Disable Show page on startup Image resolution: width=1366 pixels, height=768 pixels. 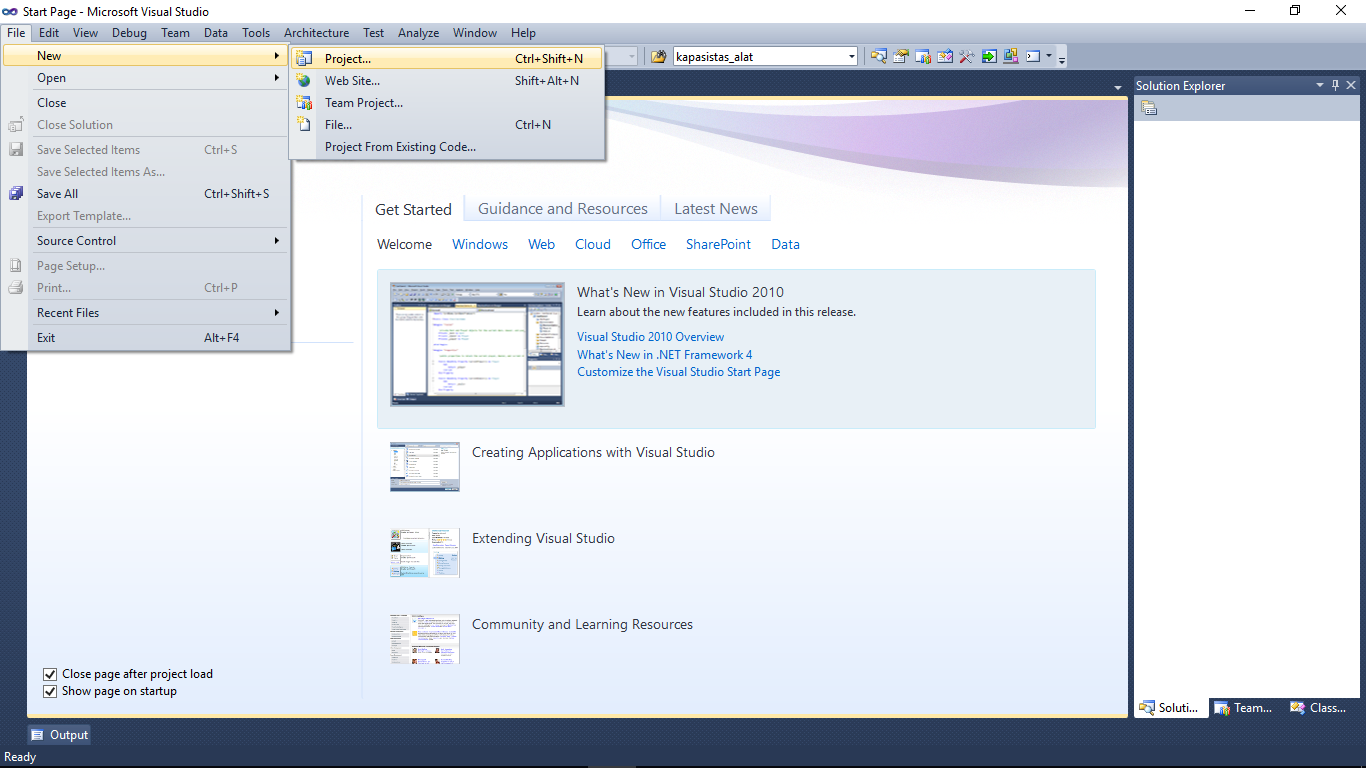(x=50, y=691)
